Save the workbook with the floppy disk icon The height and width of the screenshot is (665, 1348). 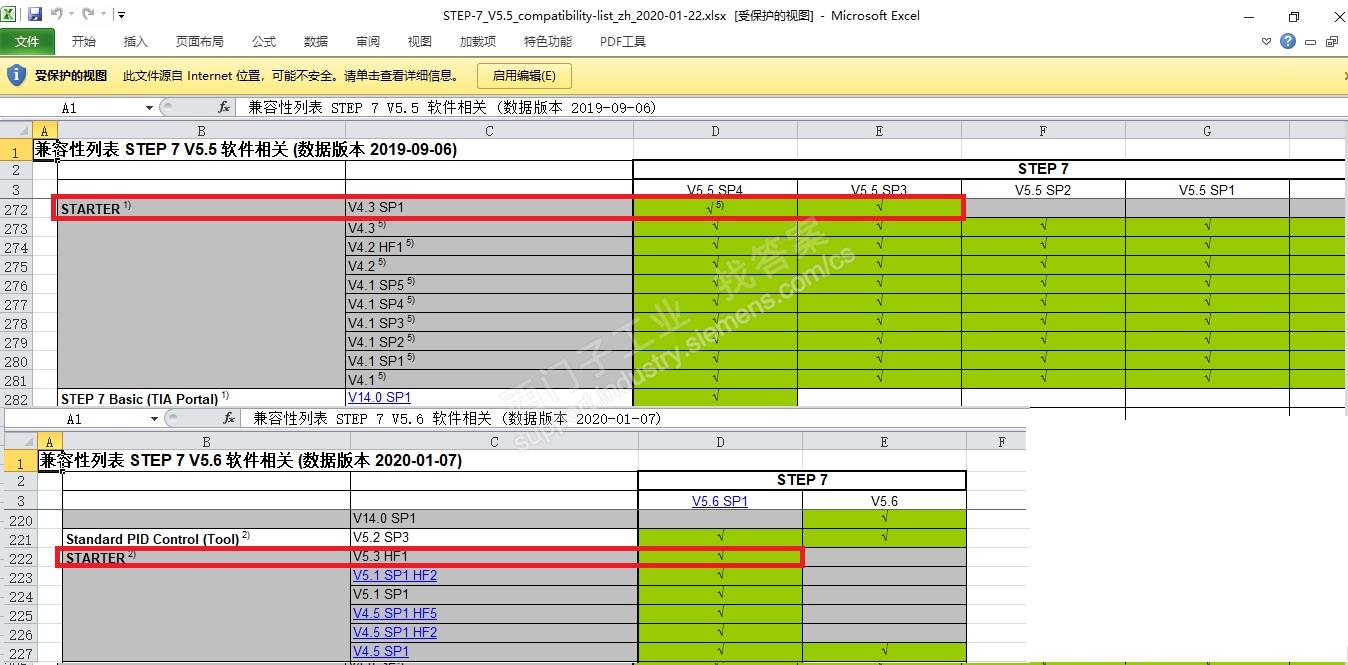pos(35,14)
